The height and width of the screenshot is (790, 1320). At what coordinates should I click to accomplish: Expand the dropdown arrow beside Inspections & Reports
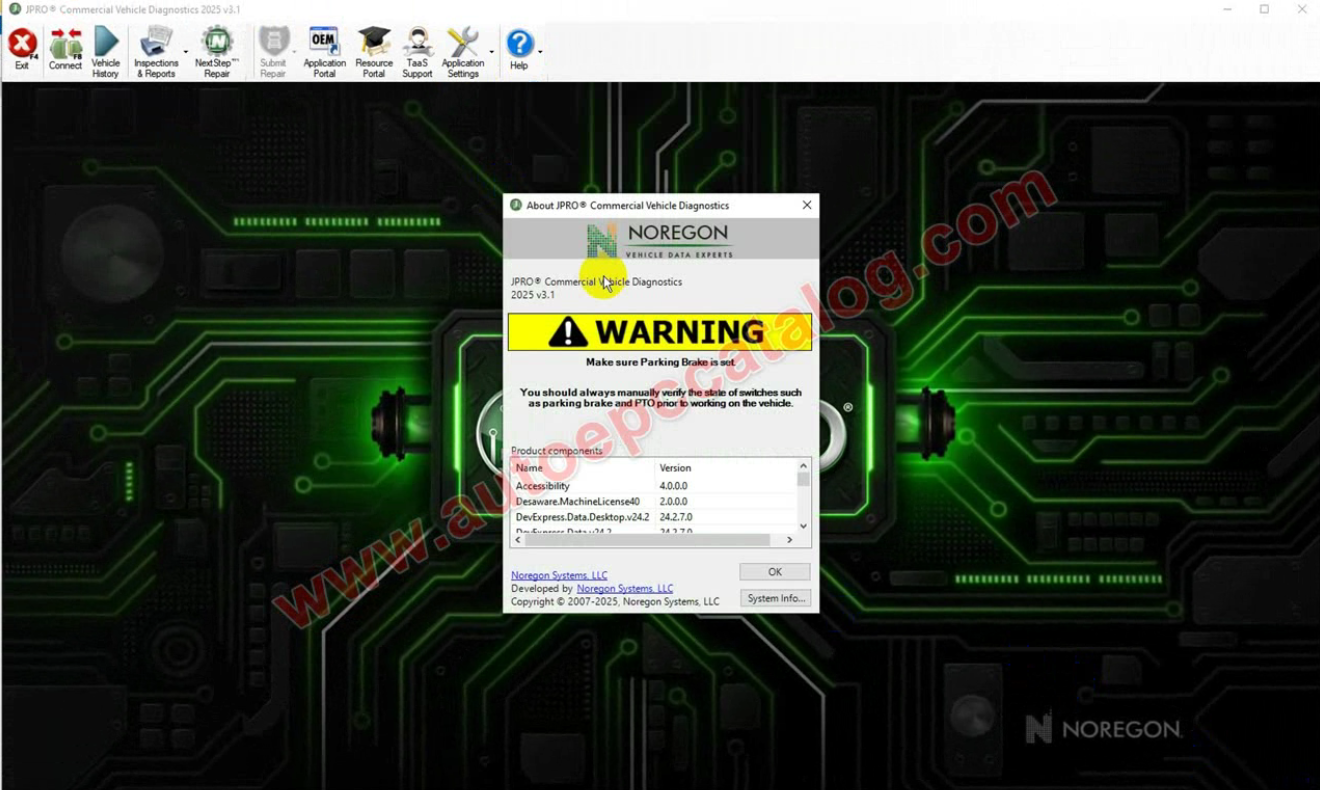tap(186, 52)
